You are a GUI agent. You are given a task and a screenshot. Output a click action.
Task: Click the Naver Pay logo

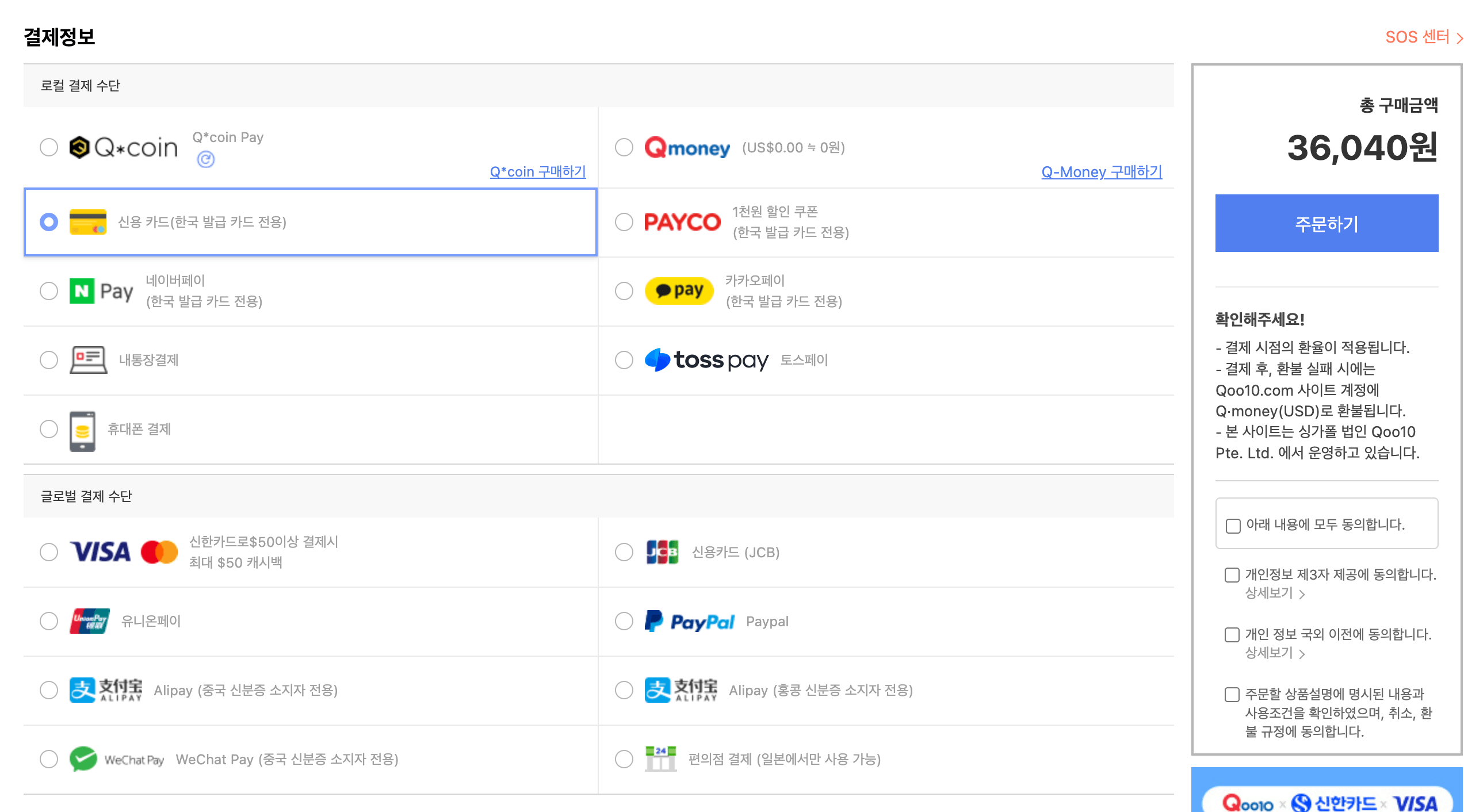(101, 291)
